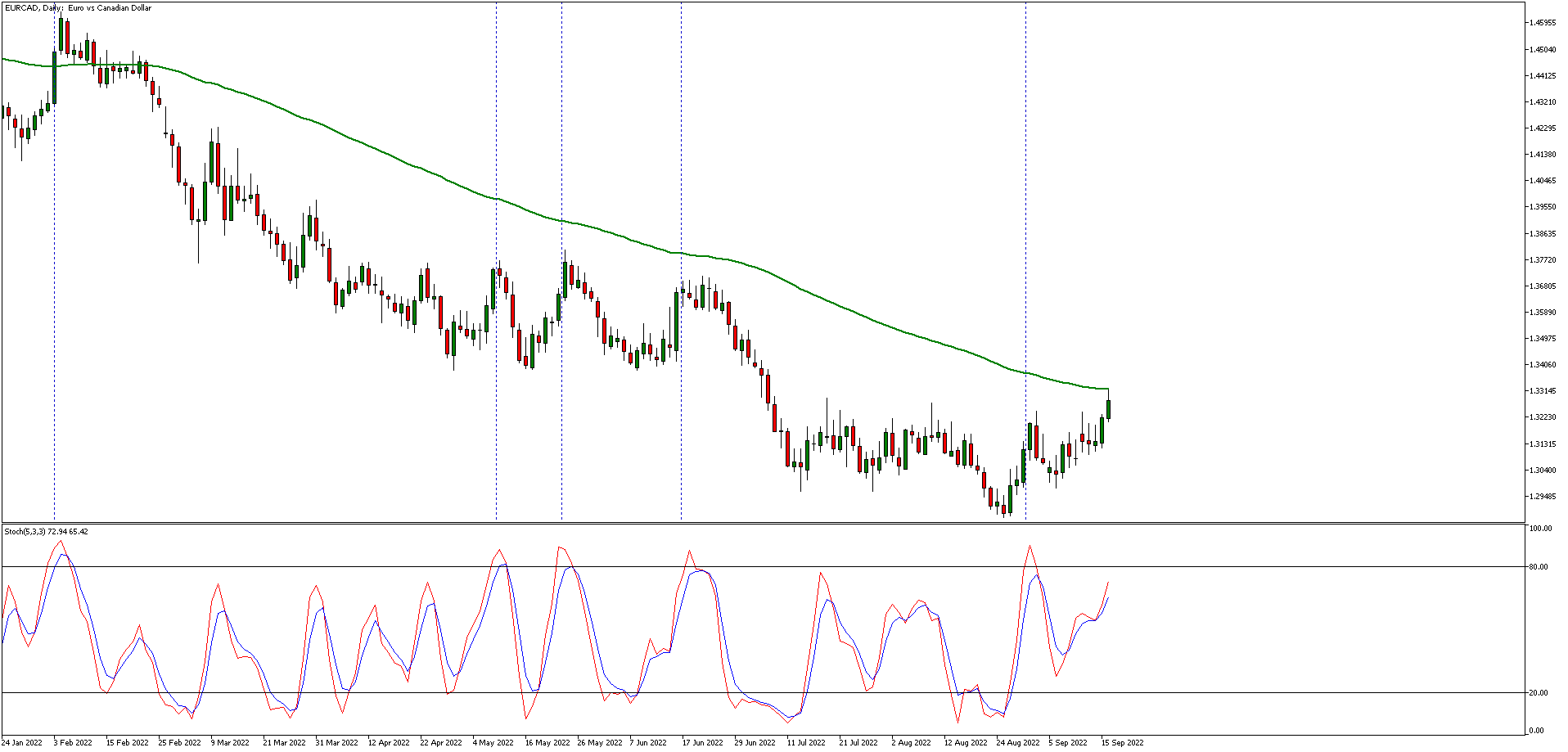Click the 24 Jan 2022 date label
This screenshot has width=1568, height=752.
pos(21,743)
